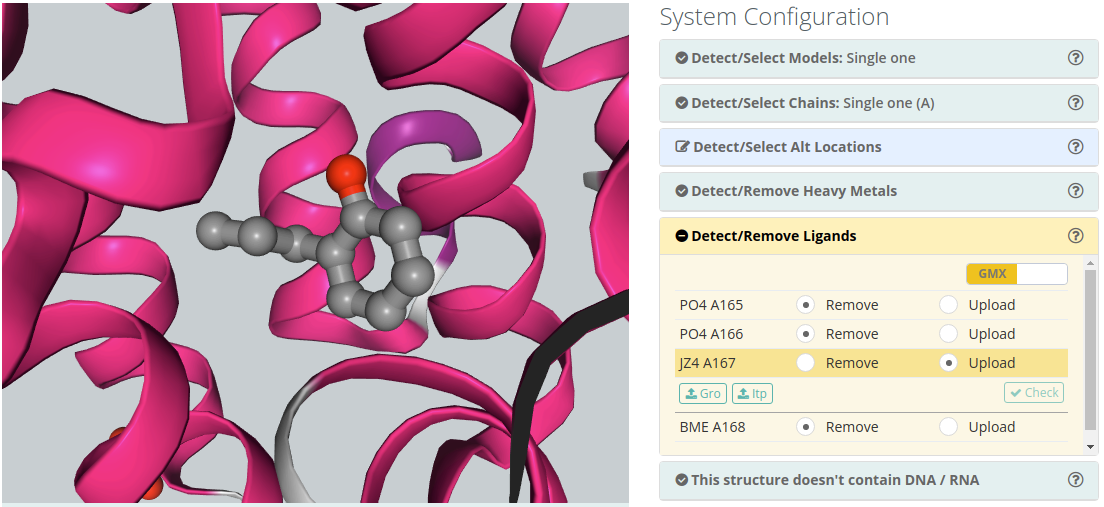Click help icon for Detect/Select Chains
Viewport: 1104px width, 507px height.
[1075, 102]
